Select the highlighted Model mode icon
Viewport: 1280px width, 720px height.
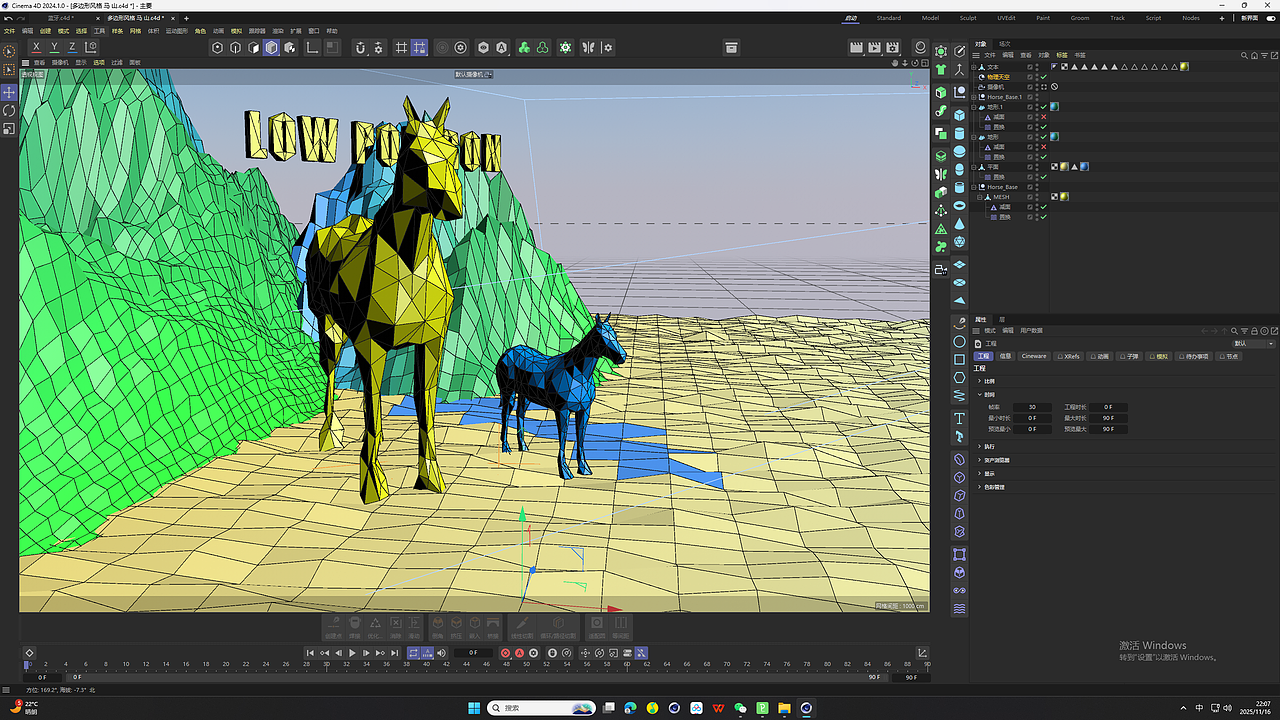(x=271, y=47)
